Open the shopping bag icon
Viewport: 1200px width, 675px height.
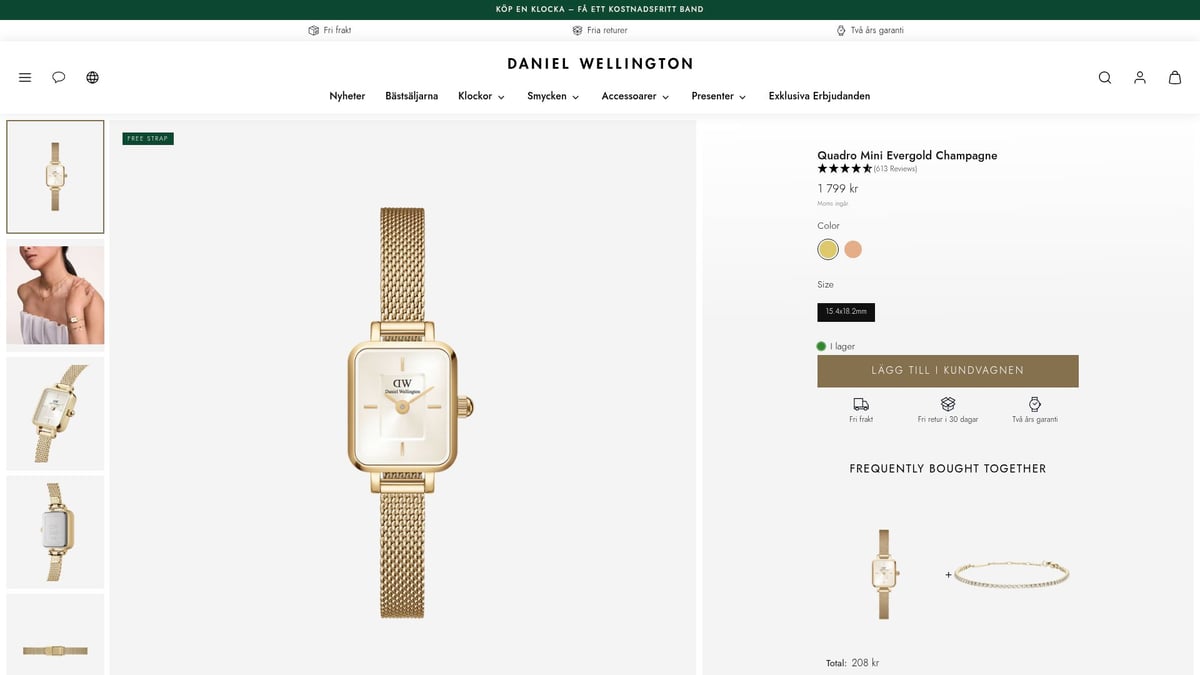tap(1175, 77)
